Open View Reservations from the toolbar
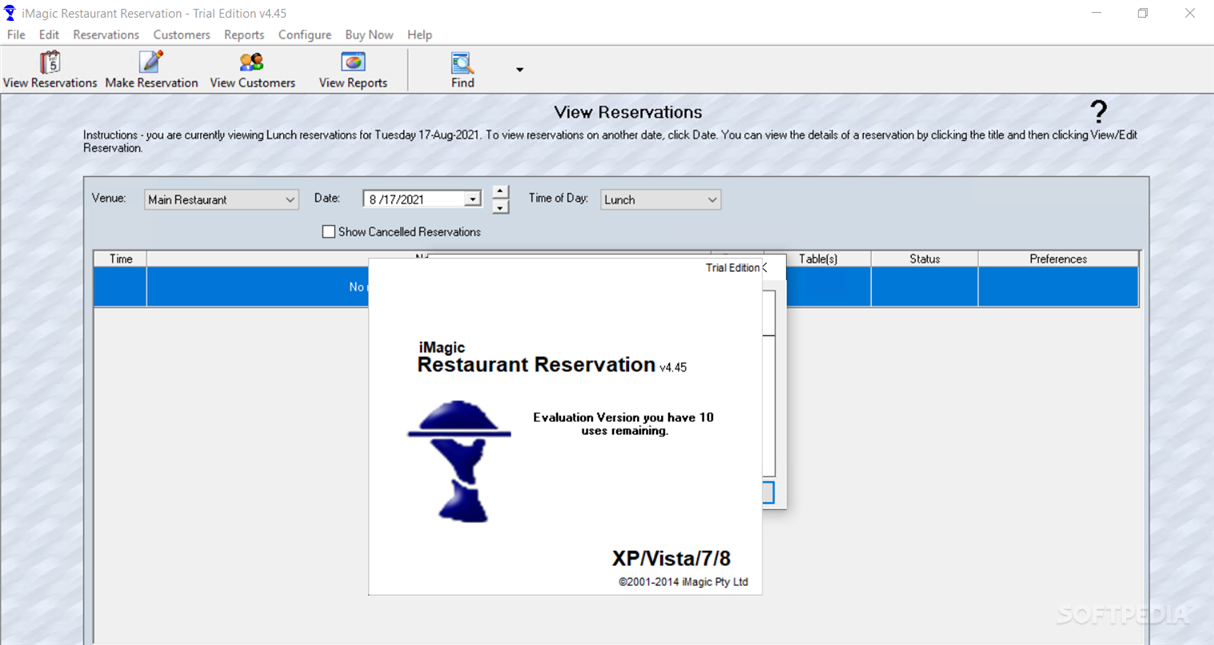1214x645 pixels. (50, 70)
